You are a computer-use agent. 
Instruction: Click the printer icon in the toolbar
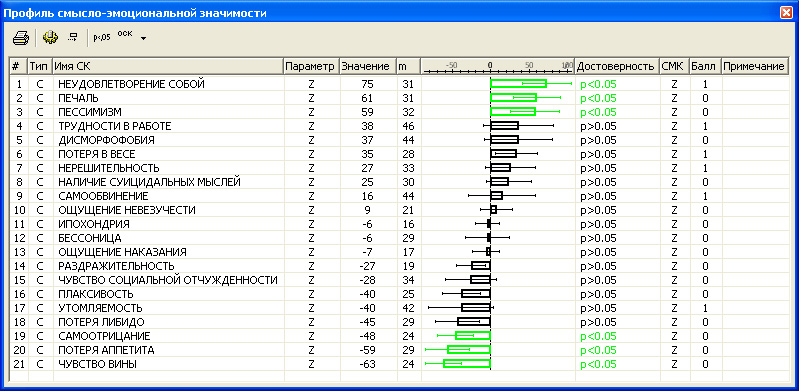[21, 38]
